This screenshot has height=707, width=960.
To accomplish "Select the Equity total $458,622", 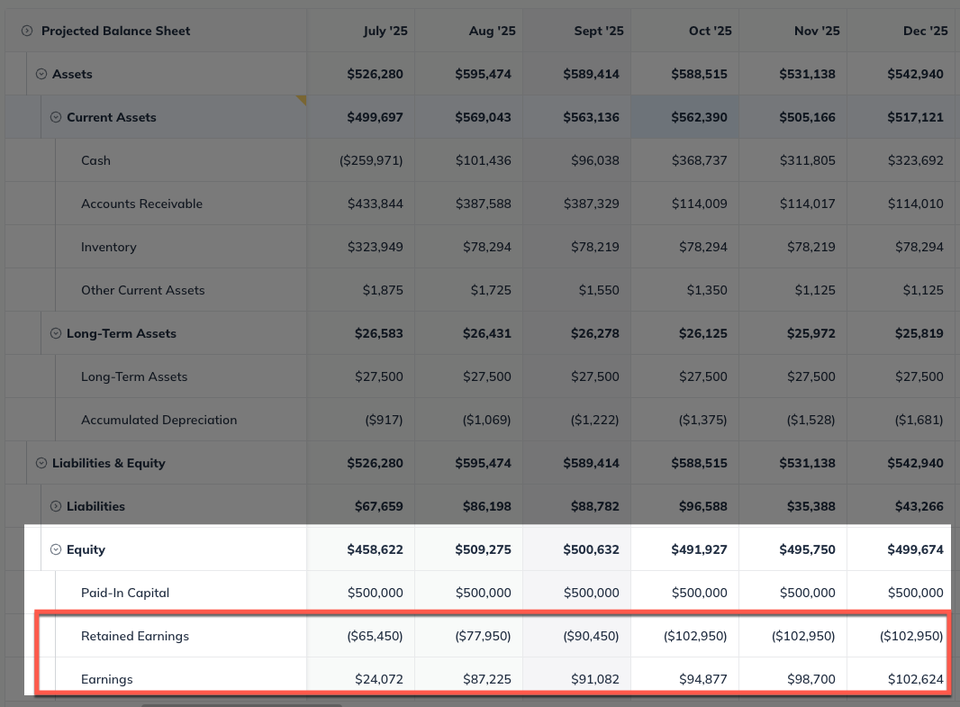I will click(375, 550).
